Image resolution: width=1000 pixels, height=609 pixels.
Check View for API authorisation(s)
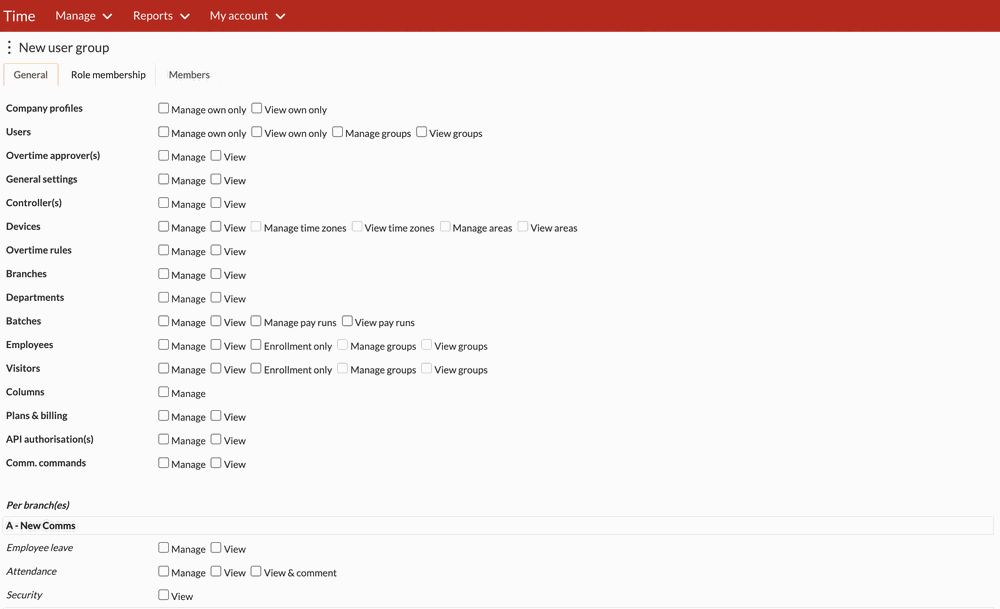point(216,439)
